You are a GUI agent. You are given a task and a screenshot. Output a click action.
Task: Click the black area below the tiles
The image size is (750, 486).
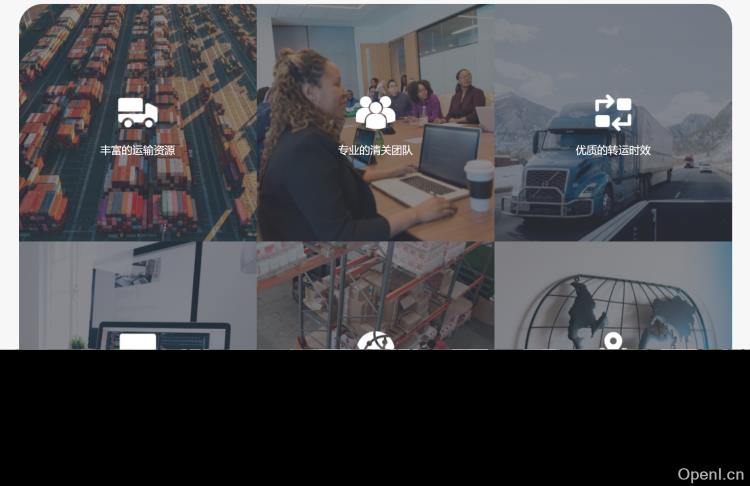click(x=375, y=418)
